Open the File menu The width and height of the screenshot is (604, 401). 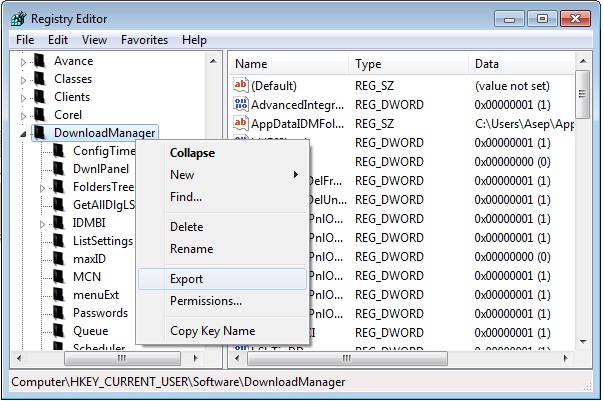pyautogui.click(x=25, y=40)
